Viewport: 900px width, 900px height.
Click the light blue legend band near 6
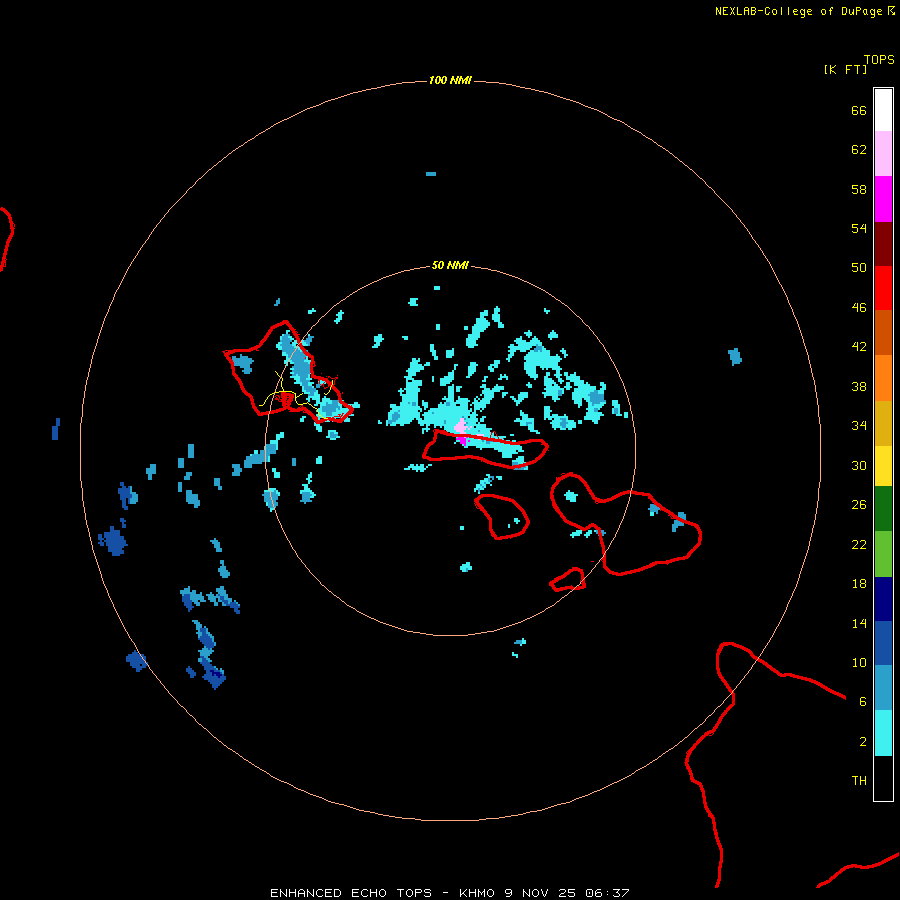click(x=883, y=688)
